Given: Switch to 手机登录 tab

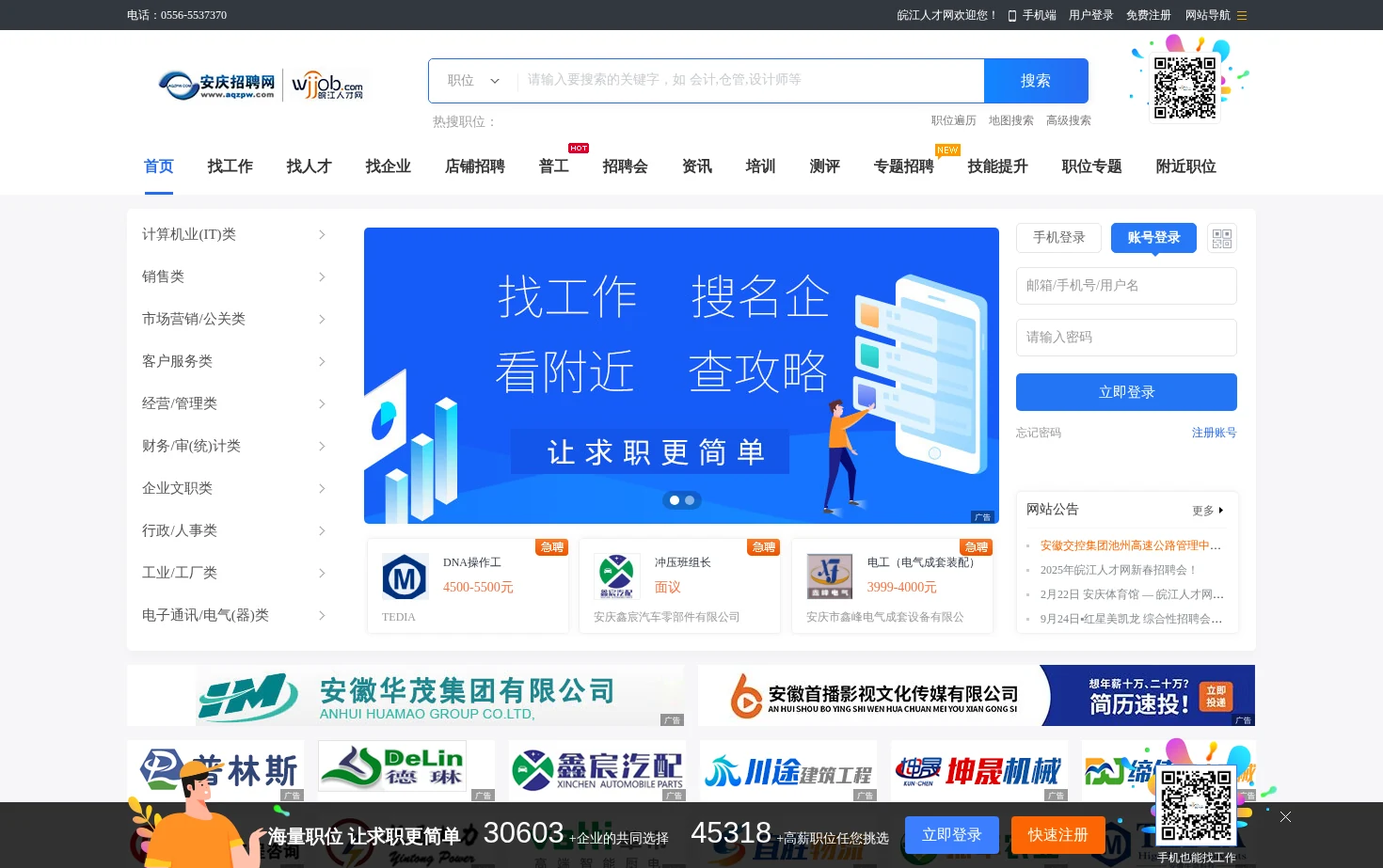Looking at the screenshot, I should coord(1059,238).
